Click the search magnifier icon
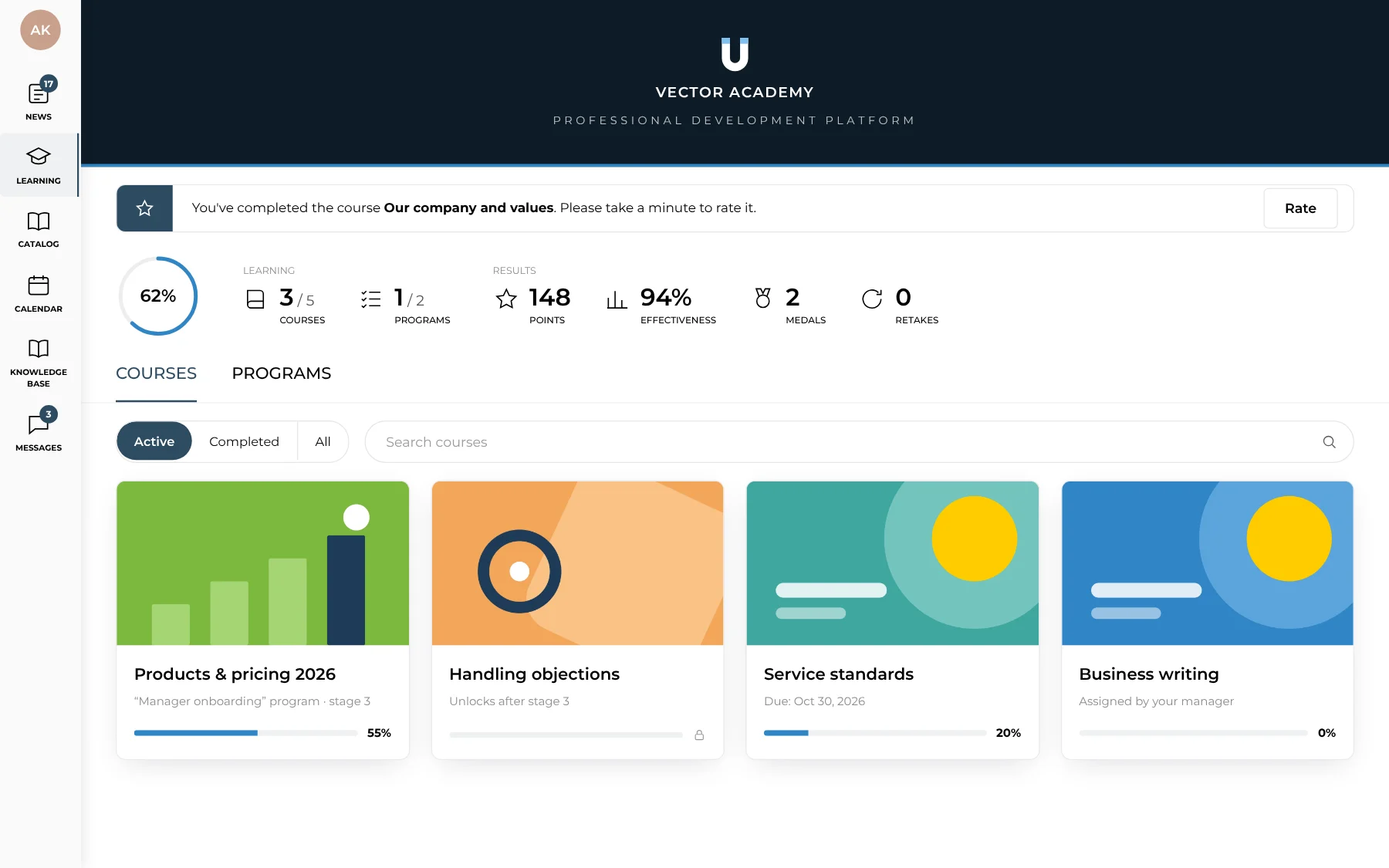The height and width of the screenshot is (868, 1389). pos(1329,442)
